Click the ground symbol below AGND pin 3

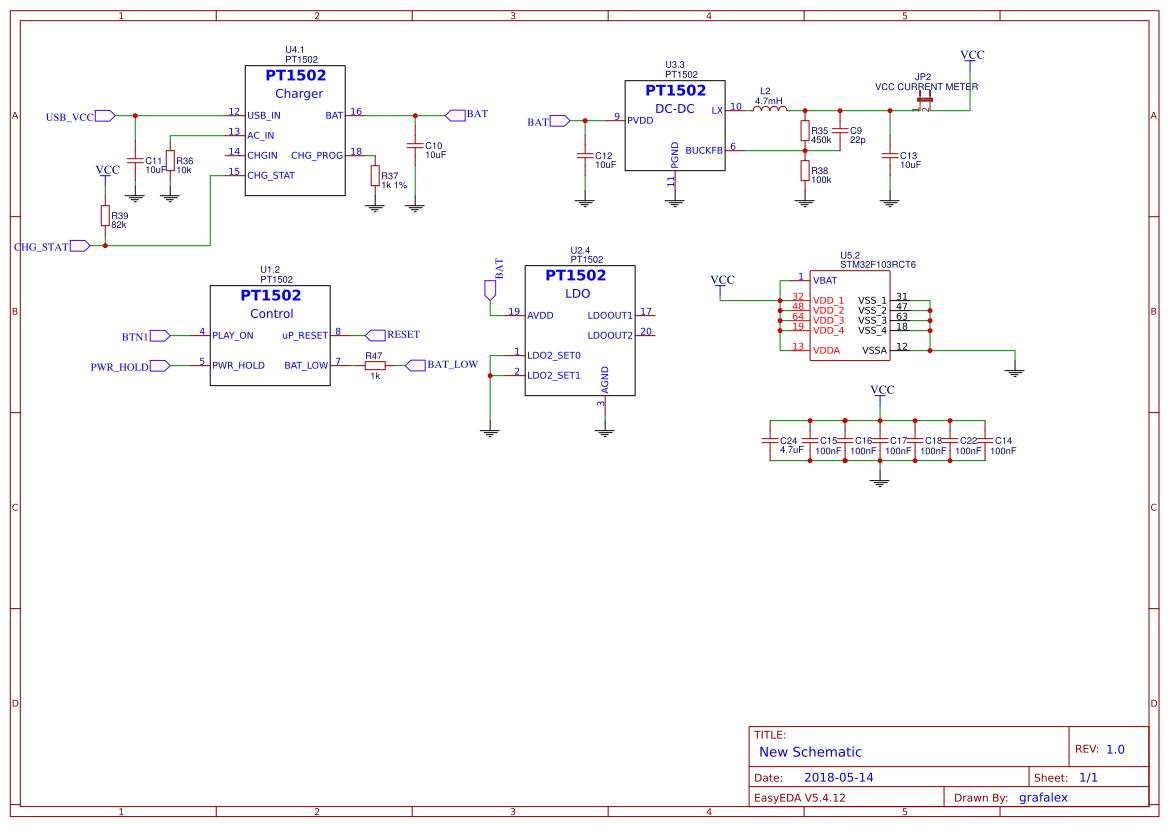coord(605,432)
